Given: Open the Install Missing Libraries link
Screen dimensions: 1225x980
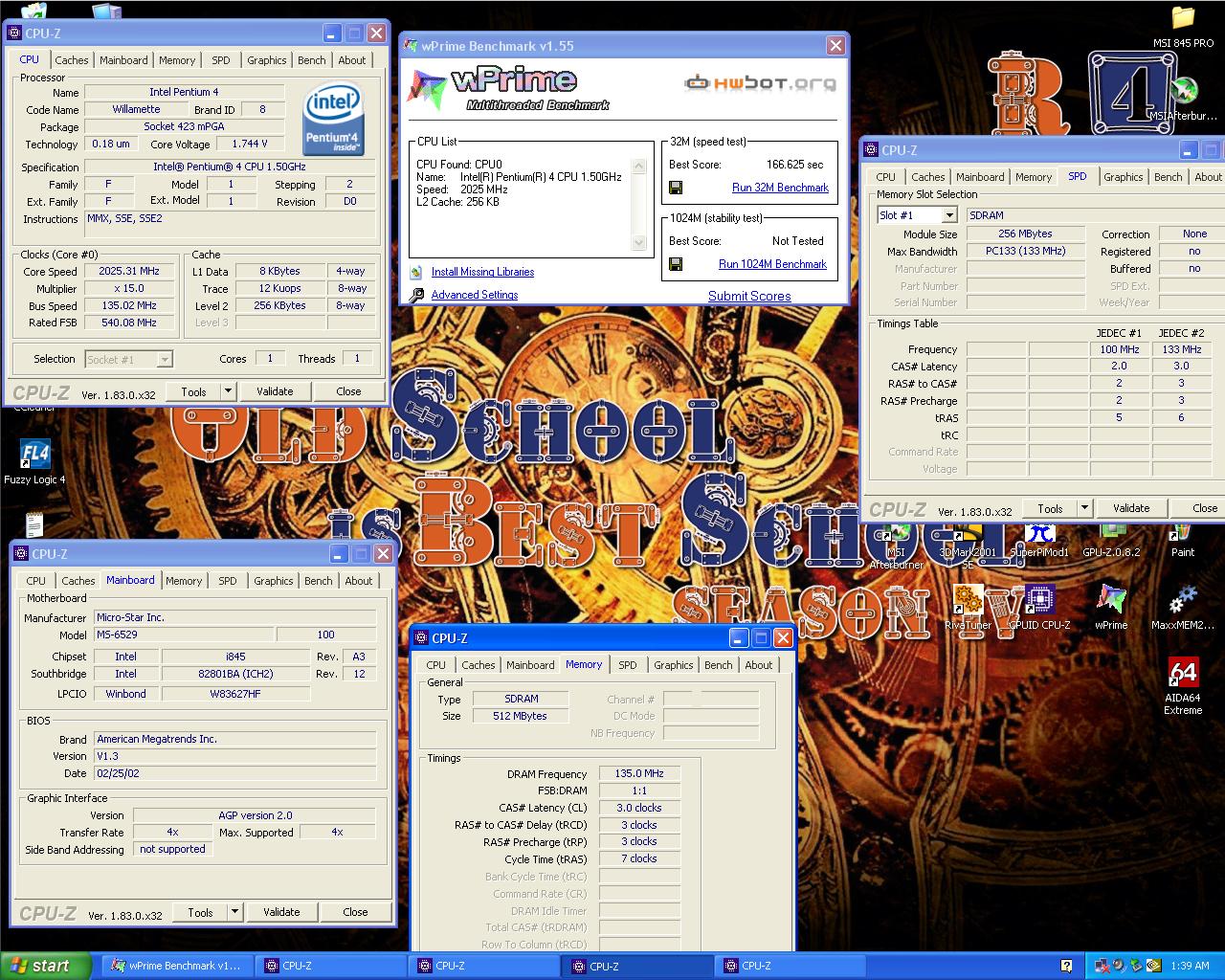Looking at the screenshot, I should [x=482, y=272].
